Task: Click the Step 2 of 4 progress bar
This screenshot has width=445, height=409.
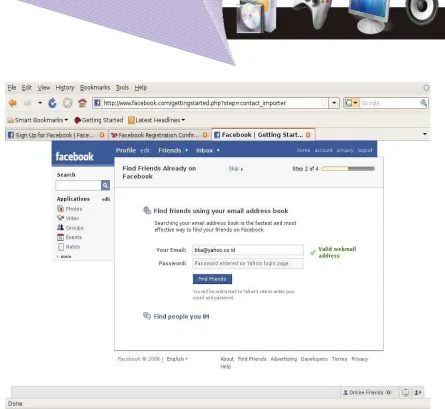Action: (x=348, y=169)
